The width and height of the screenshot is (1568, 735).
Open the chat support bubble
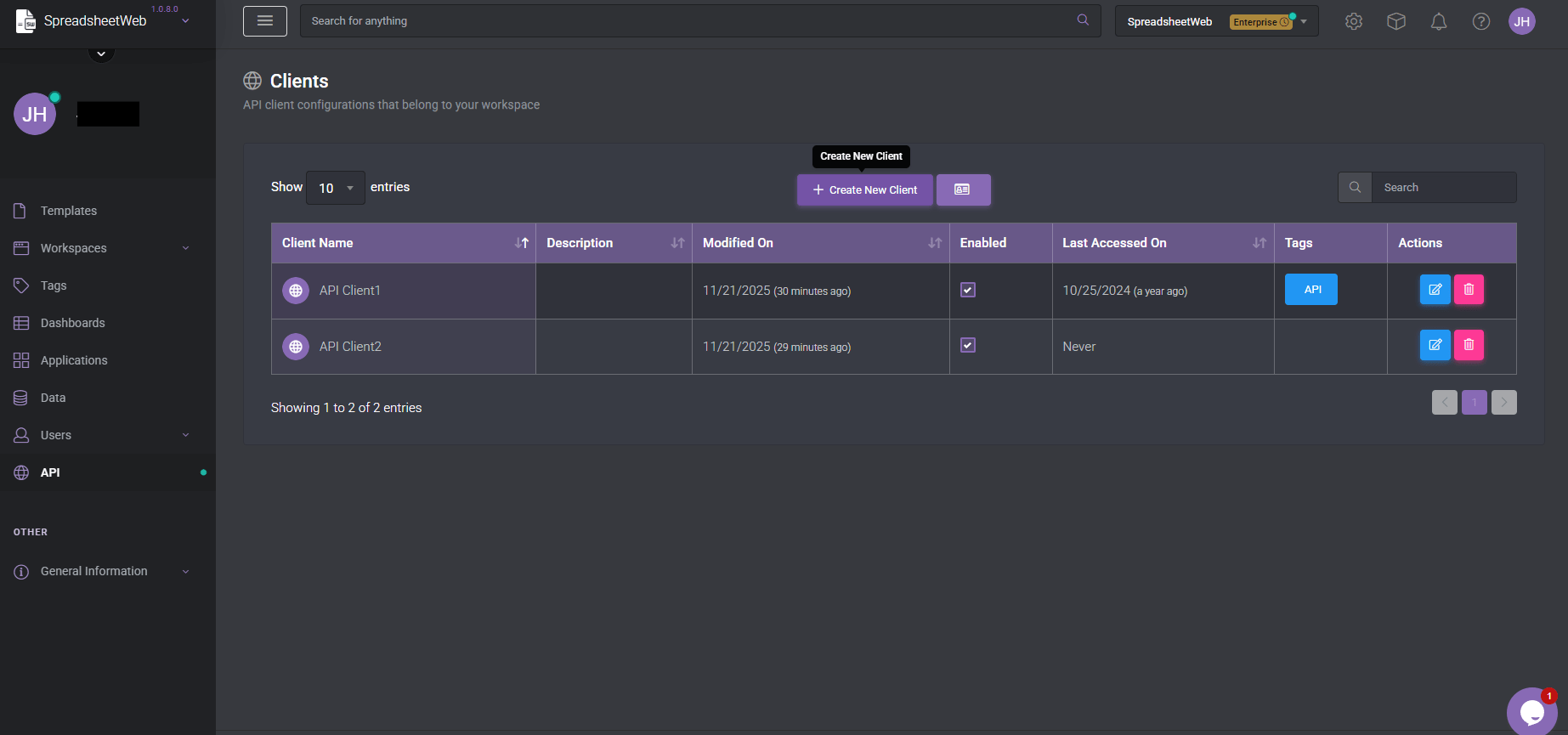[1531, 712]
